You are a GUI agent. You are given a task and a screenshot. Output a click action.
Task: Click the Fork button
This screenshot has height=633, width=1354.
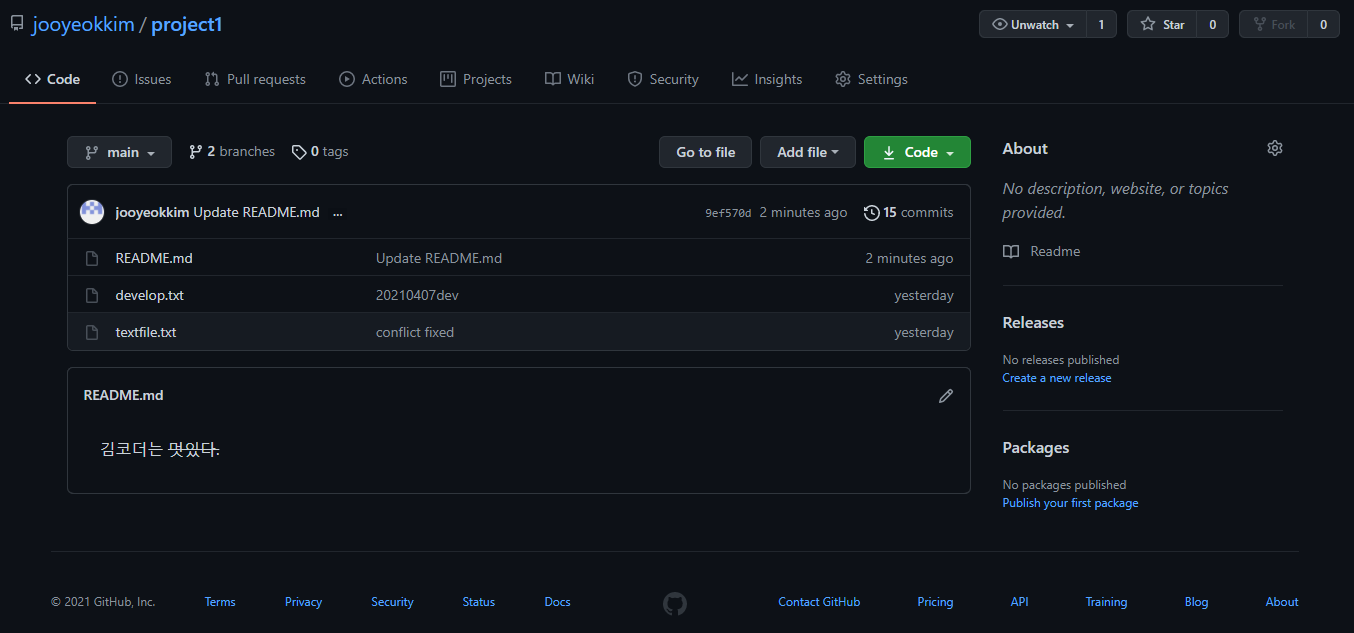coord(1273,25)
